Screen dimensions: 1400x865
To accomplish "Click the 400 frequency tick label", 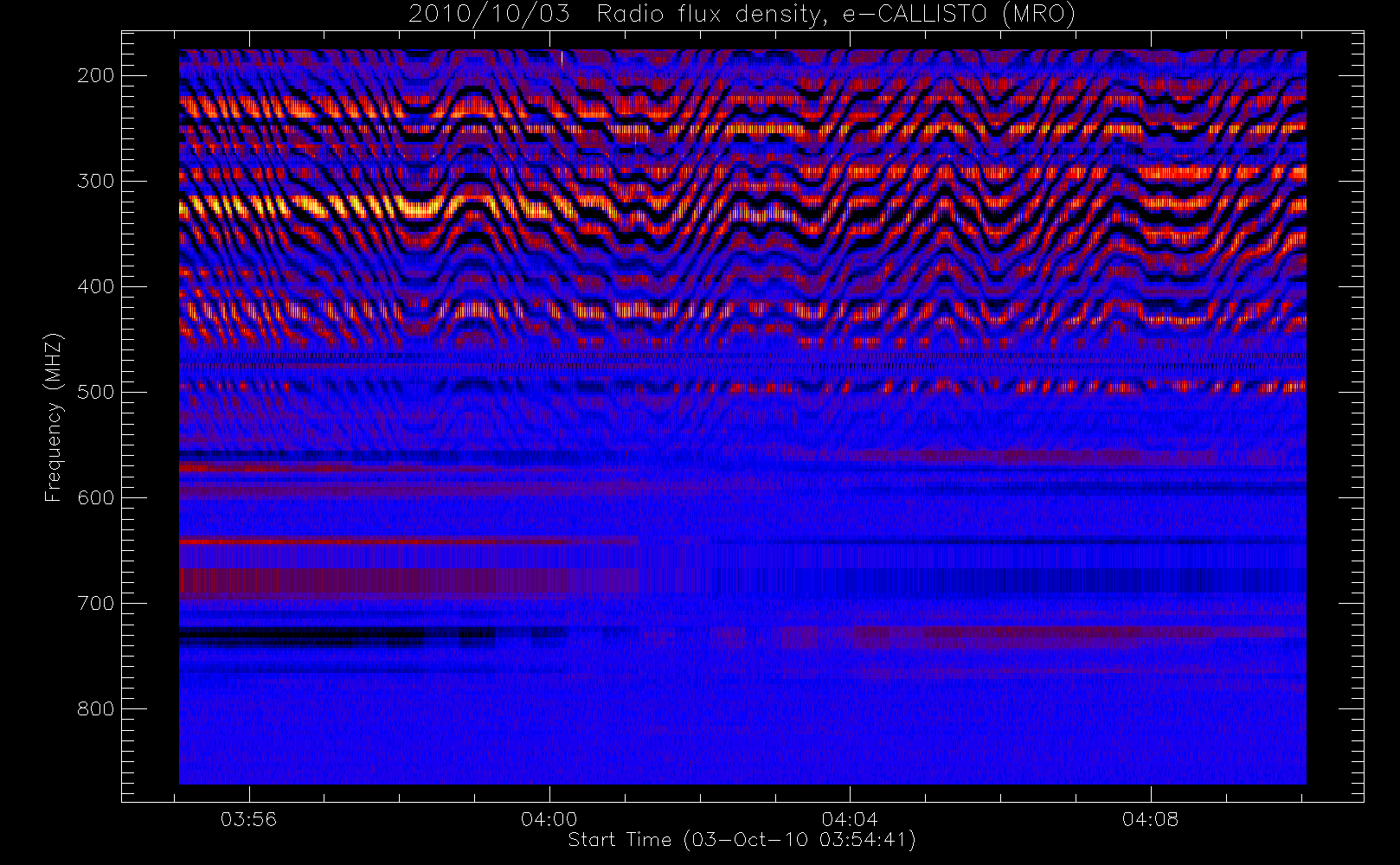I will pyautogui.click(x=96, y=286).
